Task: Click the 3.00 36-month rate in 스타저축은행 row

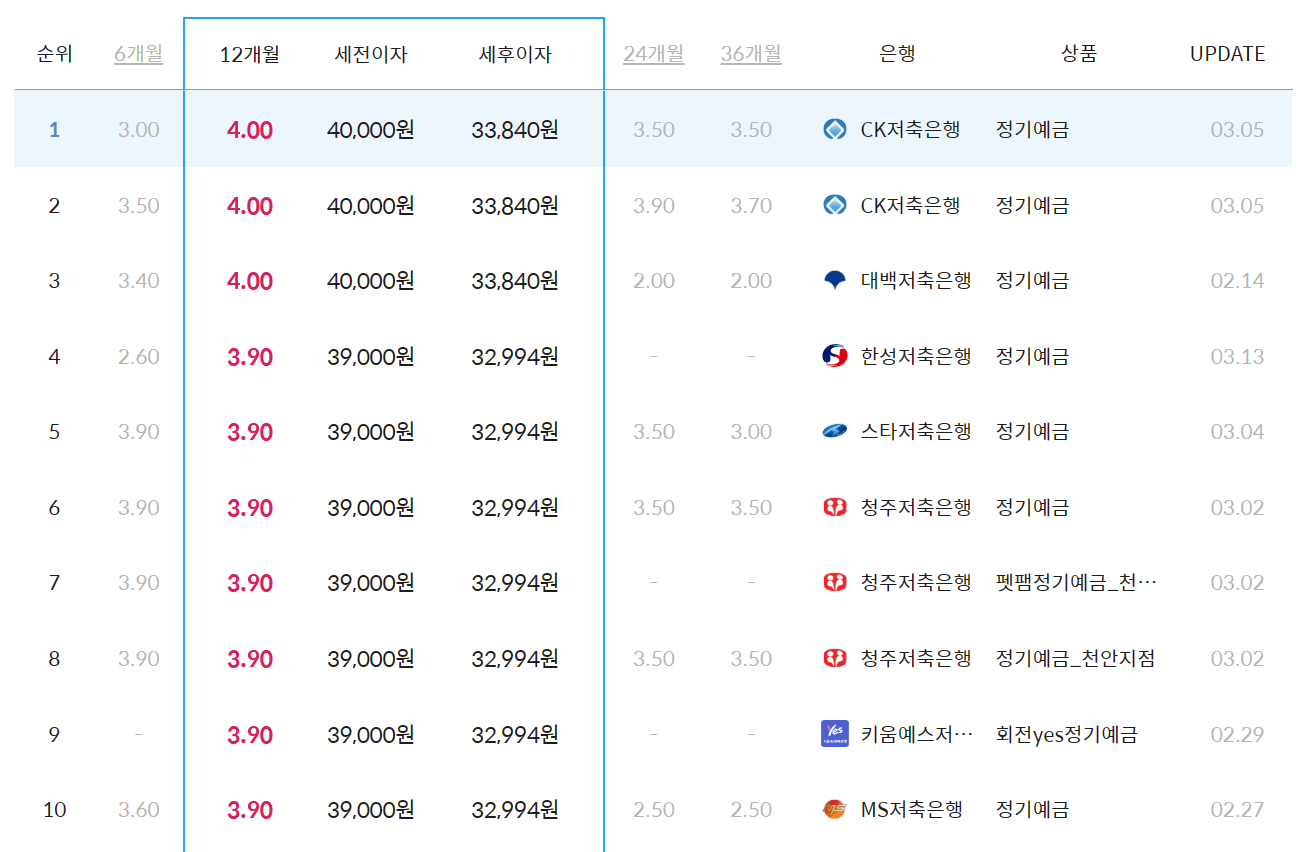Action: [x=751, y=432]
